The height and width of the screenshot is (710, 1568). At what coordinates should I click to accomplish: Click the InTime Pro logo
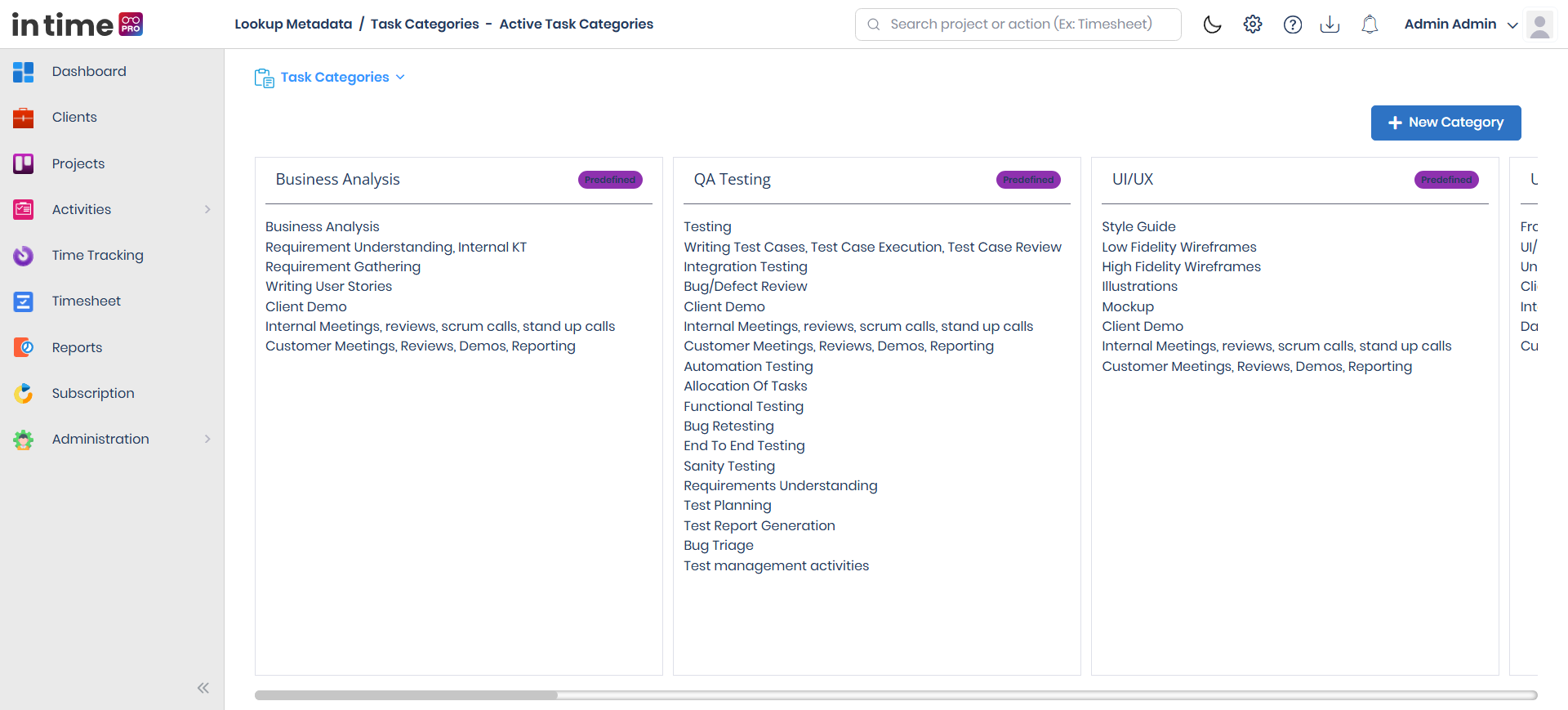(78, 25)
